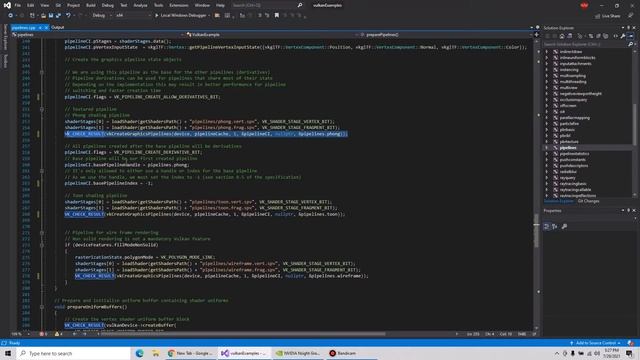640x360 pixels.
Task: Open File Explorer from taskbar
Action: click(x=156, y=353)
